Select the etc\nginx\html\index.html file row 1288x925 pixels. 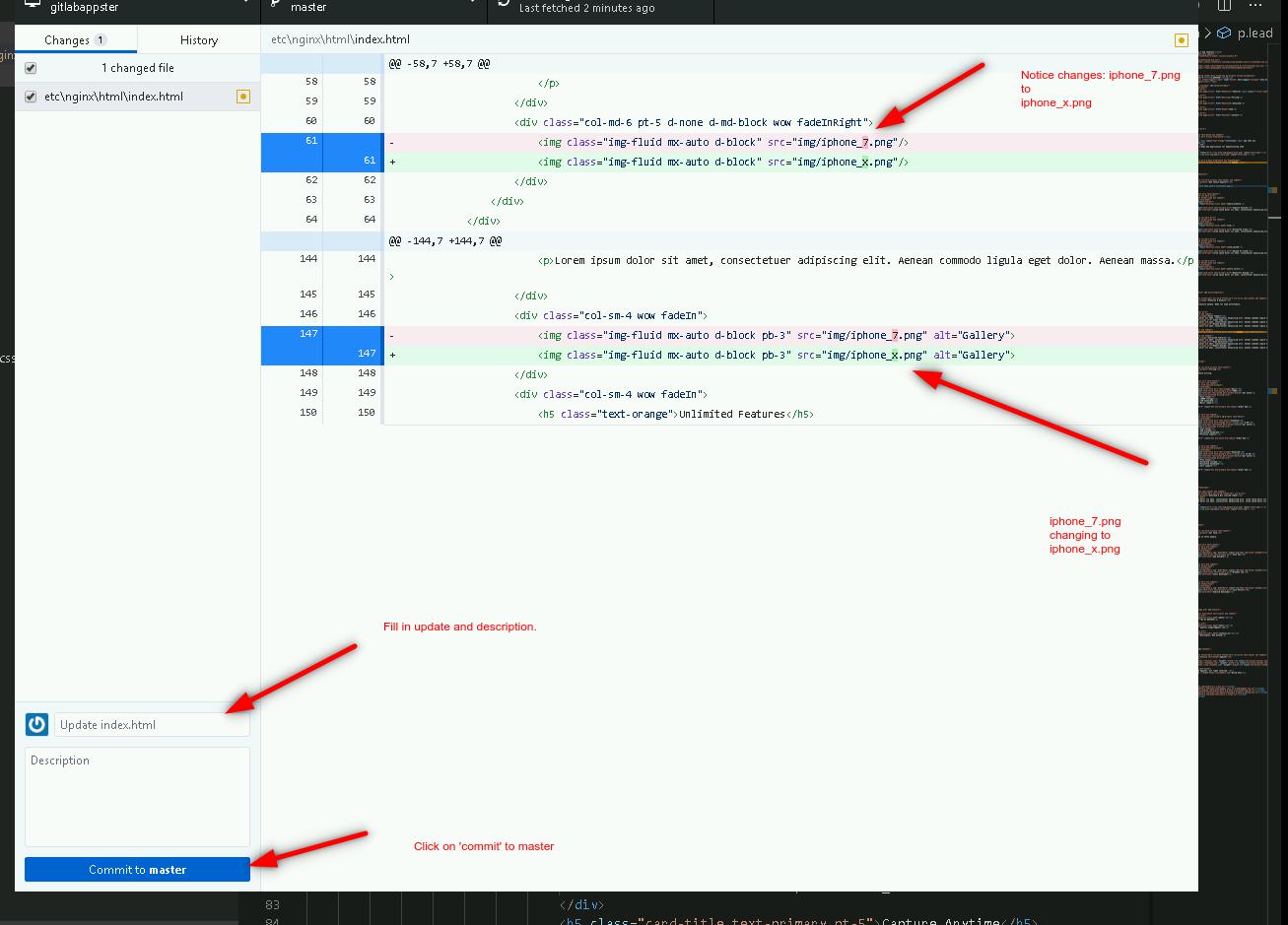pos(137,97)
